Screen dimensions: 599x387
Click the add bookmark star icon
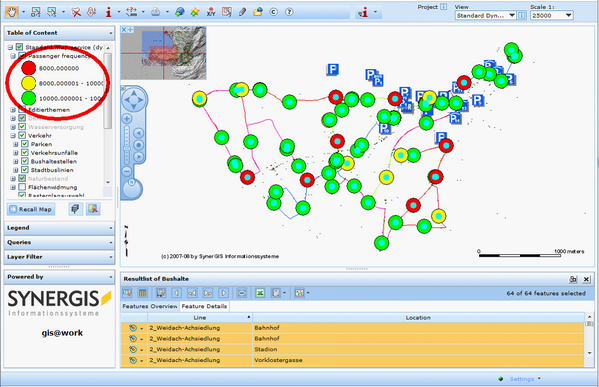[195, 12]
